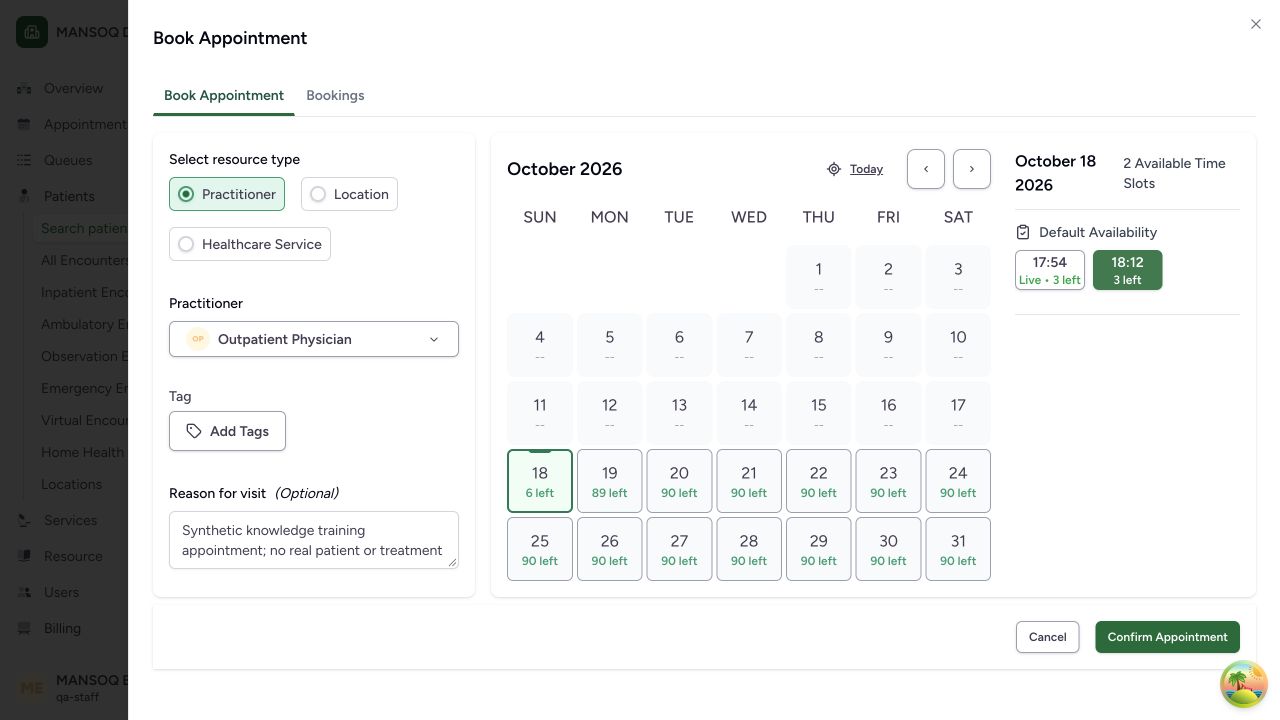Click the Add Tags button

(227, 431)
